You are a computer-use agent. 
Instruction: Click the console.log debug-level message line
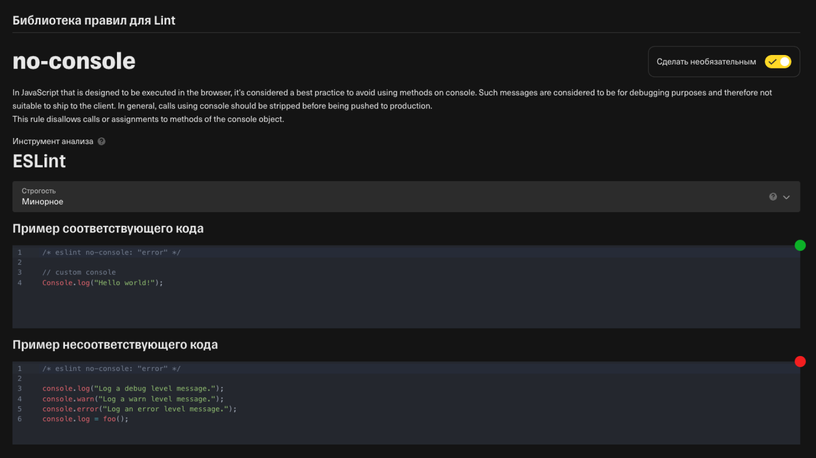click(133, 388)
